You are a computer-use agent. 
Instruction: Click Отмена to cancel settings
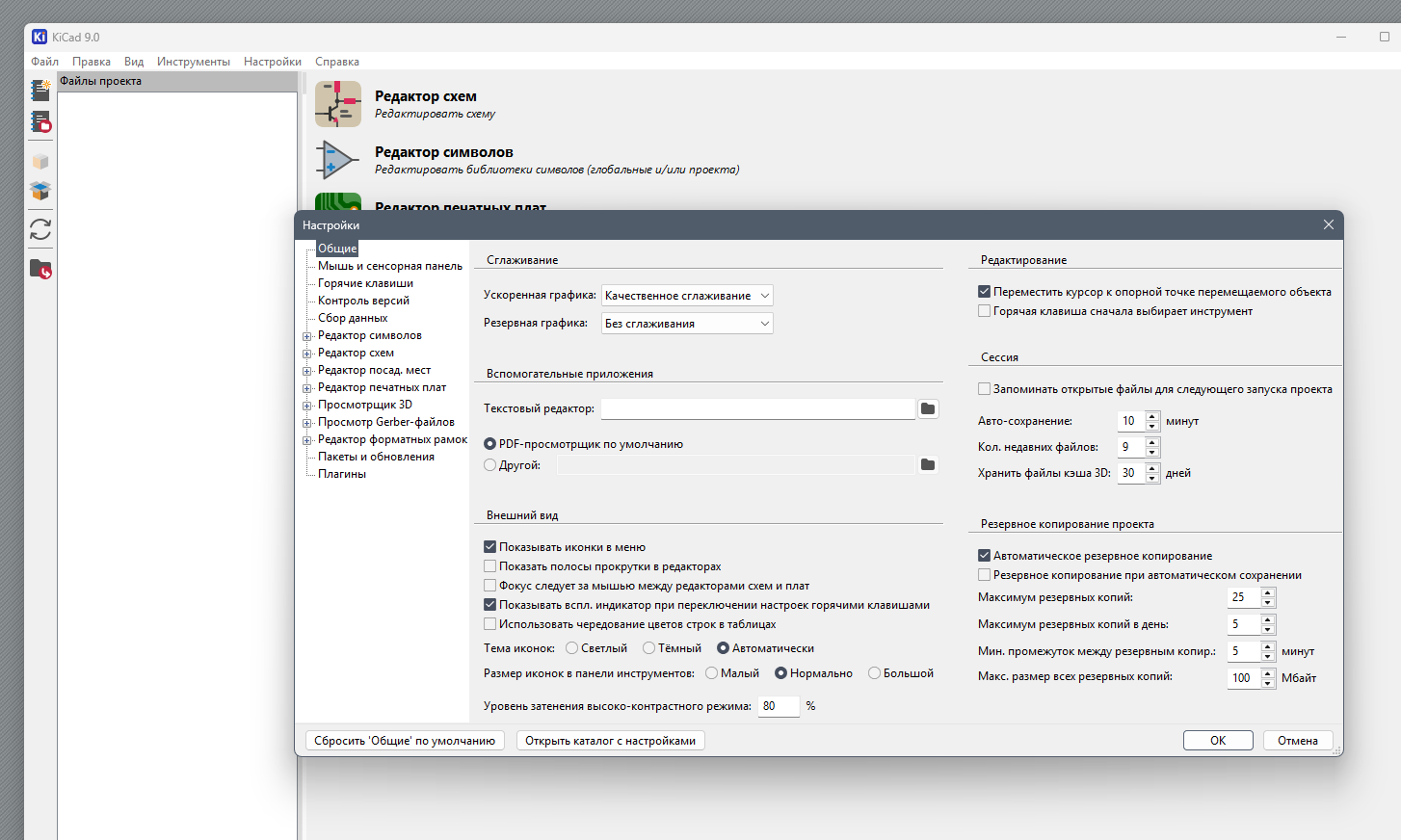click(x=1297, y=741)
